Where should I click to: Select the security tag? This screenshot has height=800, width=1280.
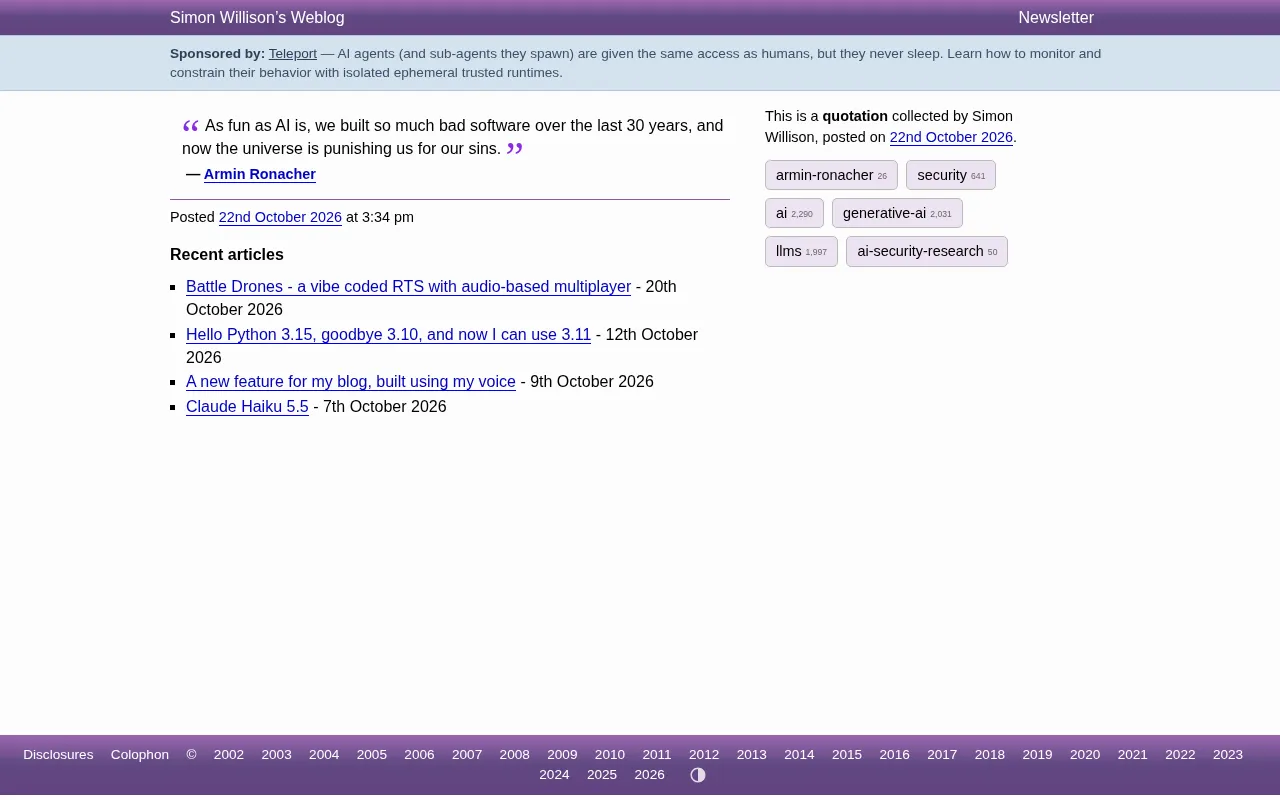coord(951,175)
